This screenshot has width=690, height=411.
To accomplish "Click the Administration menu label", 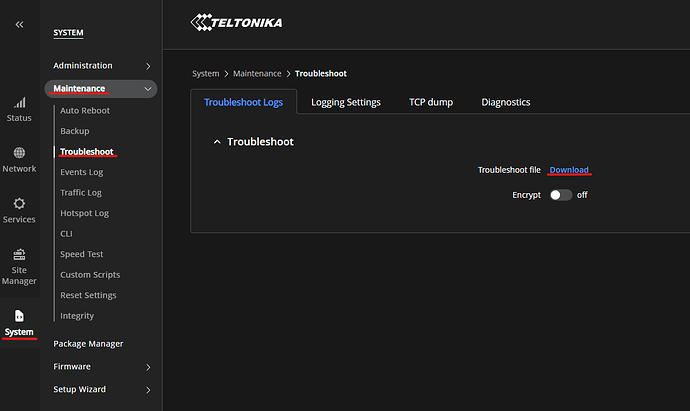I will pyautogui.click(x=83, y=66).
